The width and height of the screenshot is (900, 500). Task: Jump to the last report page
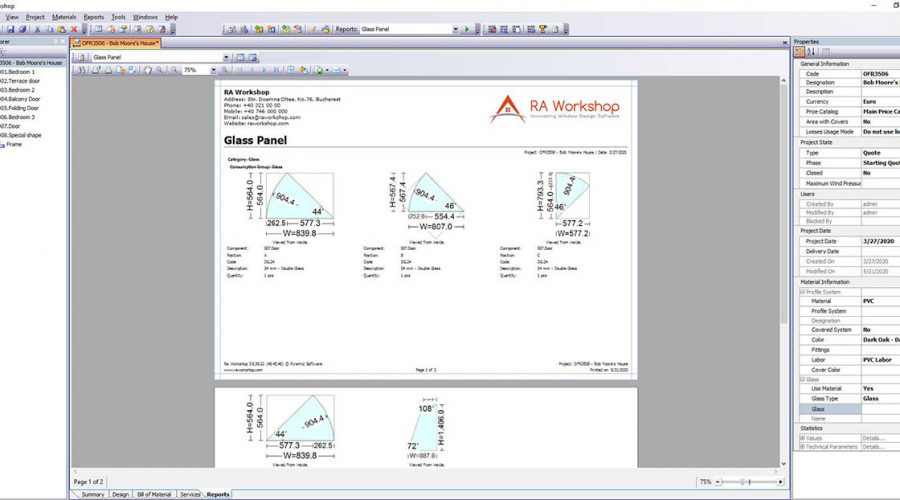276,70
